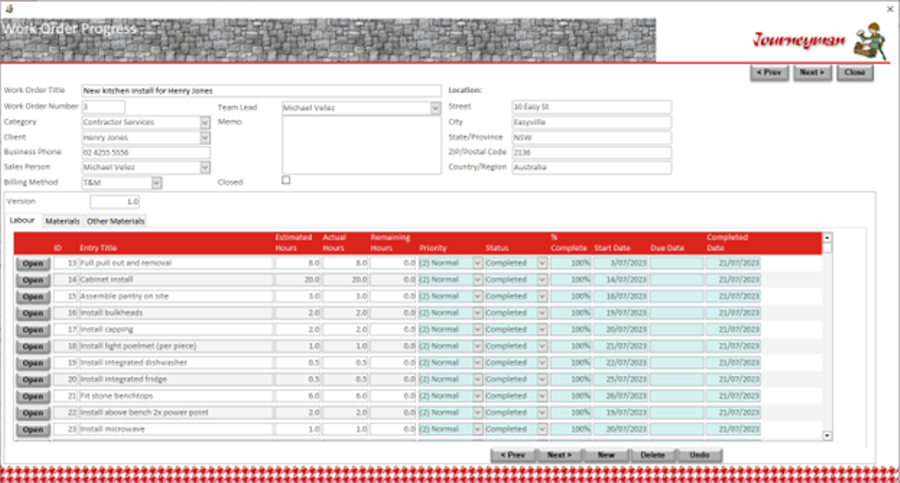
Task: Click the Work Order Number field
Action: coord(103,107)
